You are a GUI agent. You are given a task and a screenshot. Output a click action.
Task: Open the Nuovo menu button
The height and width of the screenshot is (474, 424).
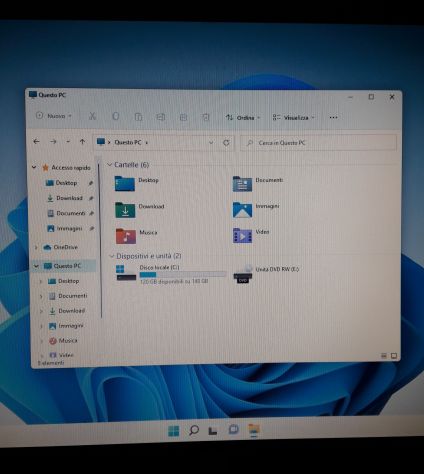pyautogui.click(x=53, y=116)
